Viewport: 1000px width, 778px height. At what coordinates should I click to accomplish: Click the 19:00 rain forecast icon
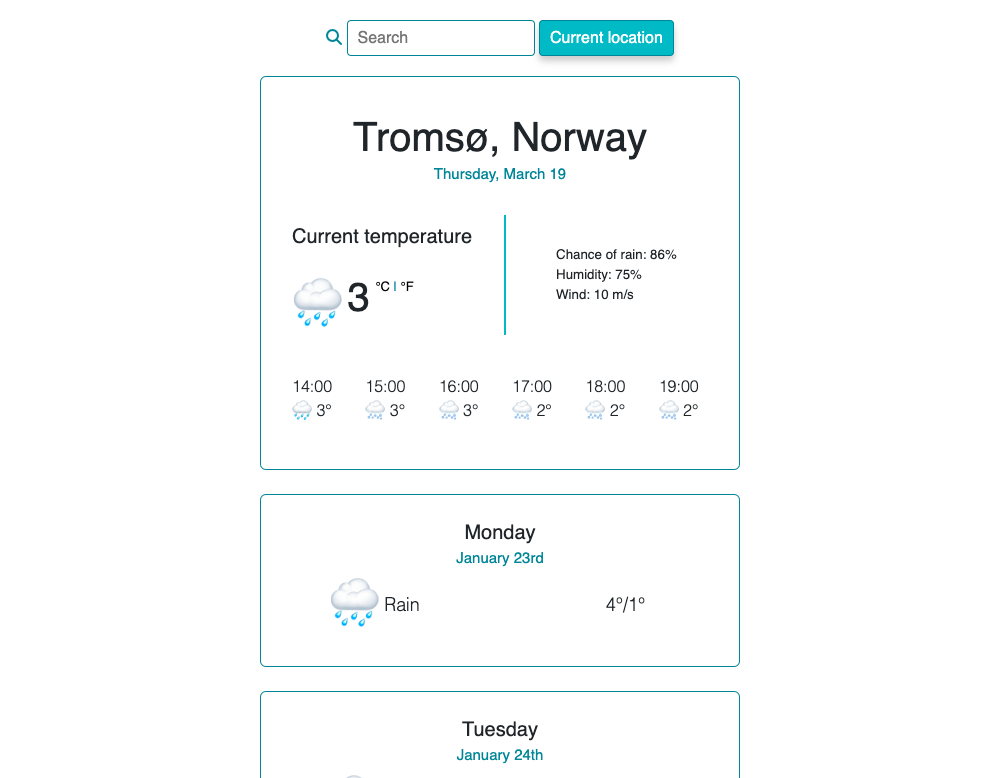(667, 409)
